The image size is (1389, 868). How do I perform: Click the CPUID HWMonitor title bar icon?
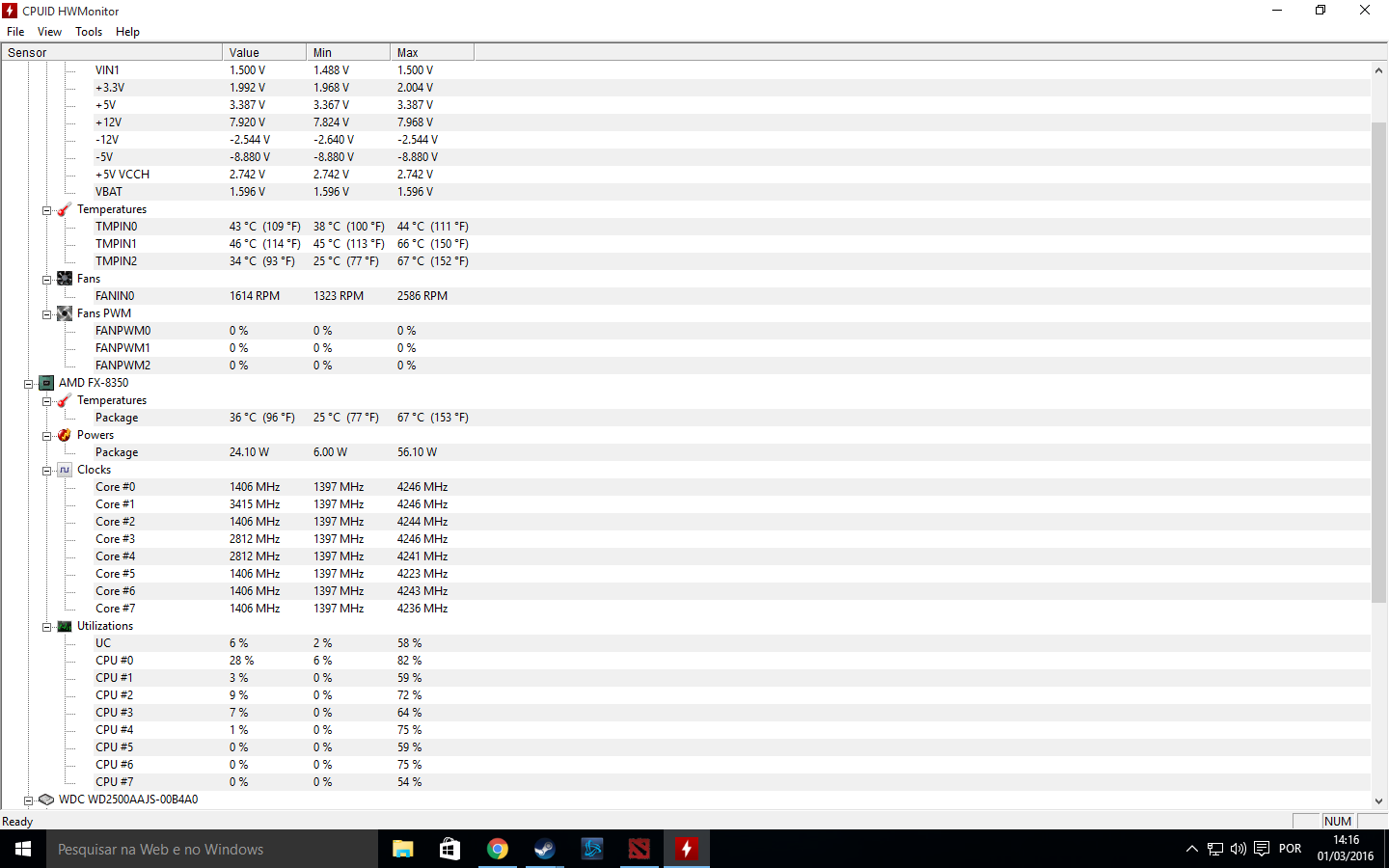tap(11, 11)
